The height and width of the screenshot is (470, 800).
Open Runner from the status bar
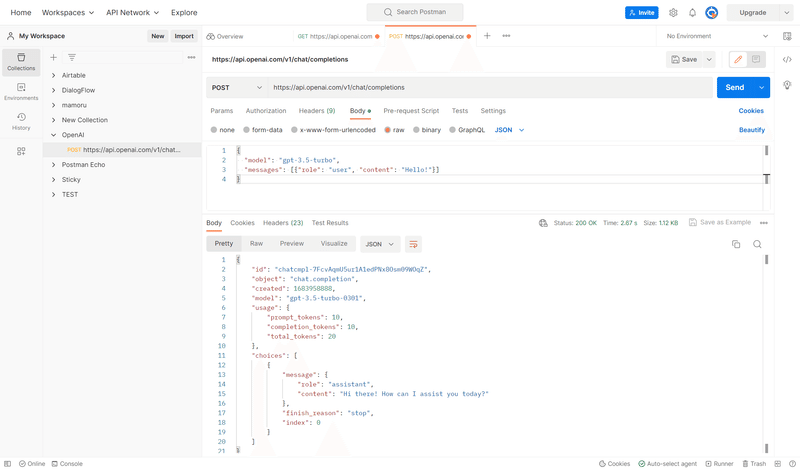pyautogui.click(x=719, y=464)
